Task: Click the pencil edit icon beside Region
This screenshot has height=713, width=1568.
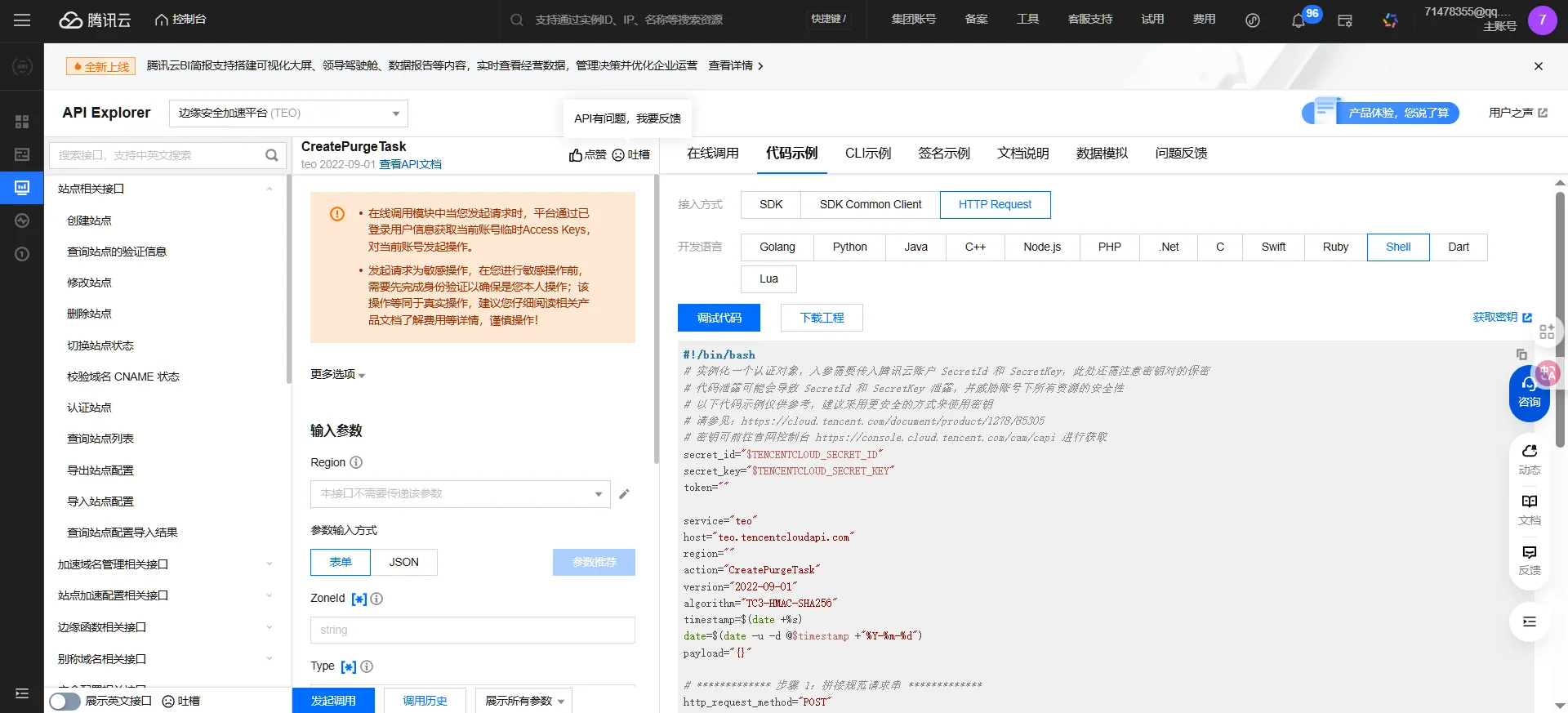Action: [624, 493]
